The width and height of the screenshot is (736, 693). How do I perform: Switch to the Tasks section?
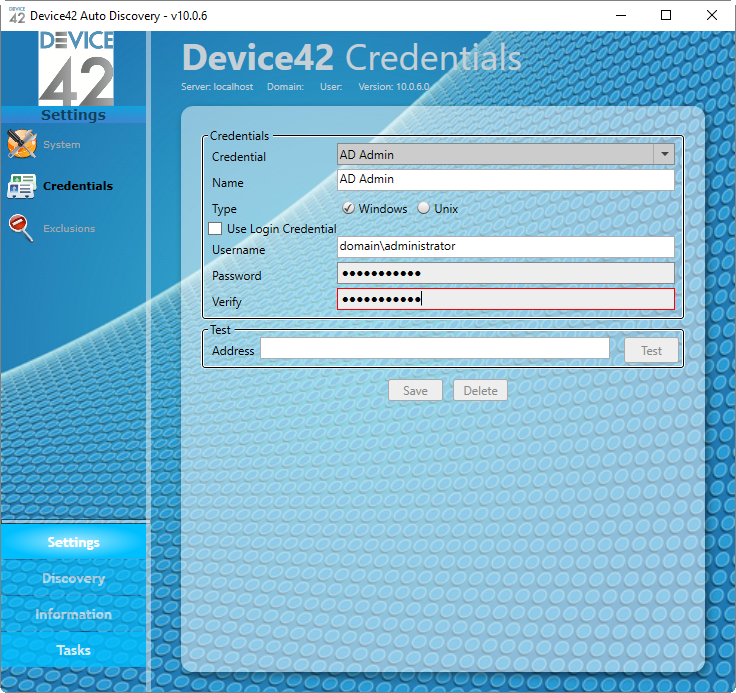(x=74, y=650)
